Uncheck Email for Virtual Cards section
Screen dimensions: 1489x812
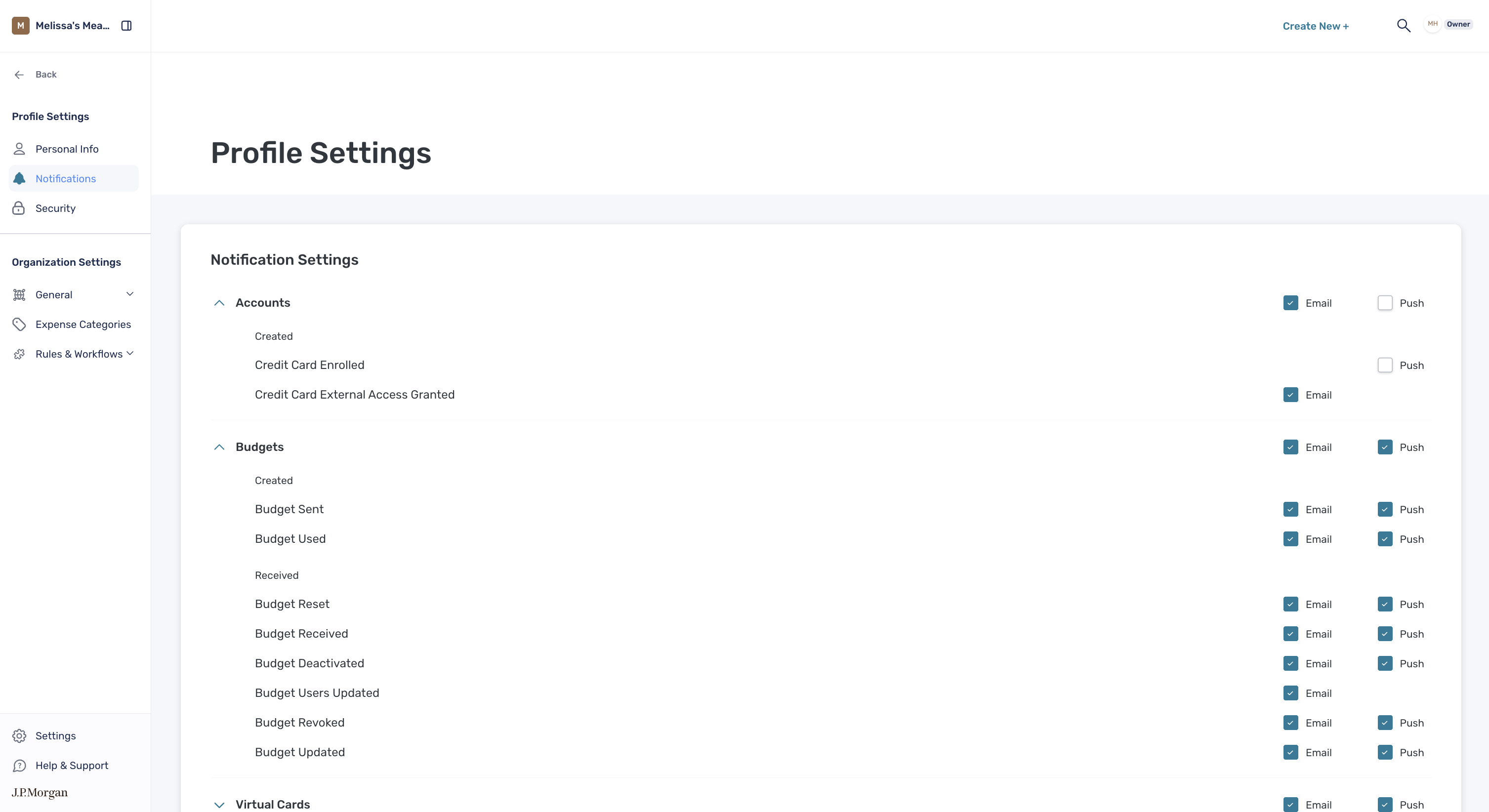pos(1291,805)
